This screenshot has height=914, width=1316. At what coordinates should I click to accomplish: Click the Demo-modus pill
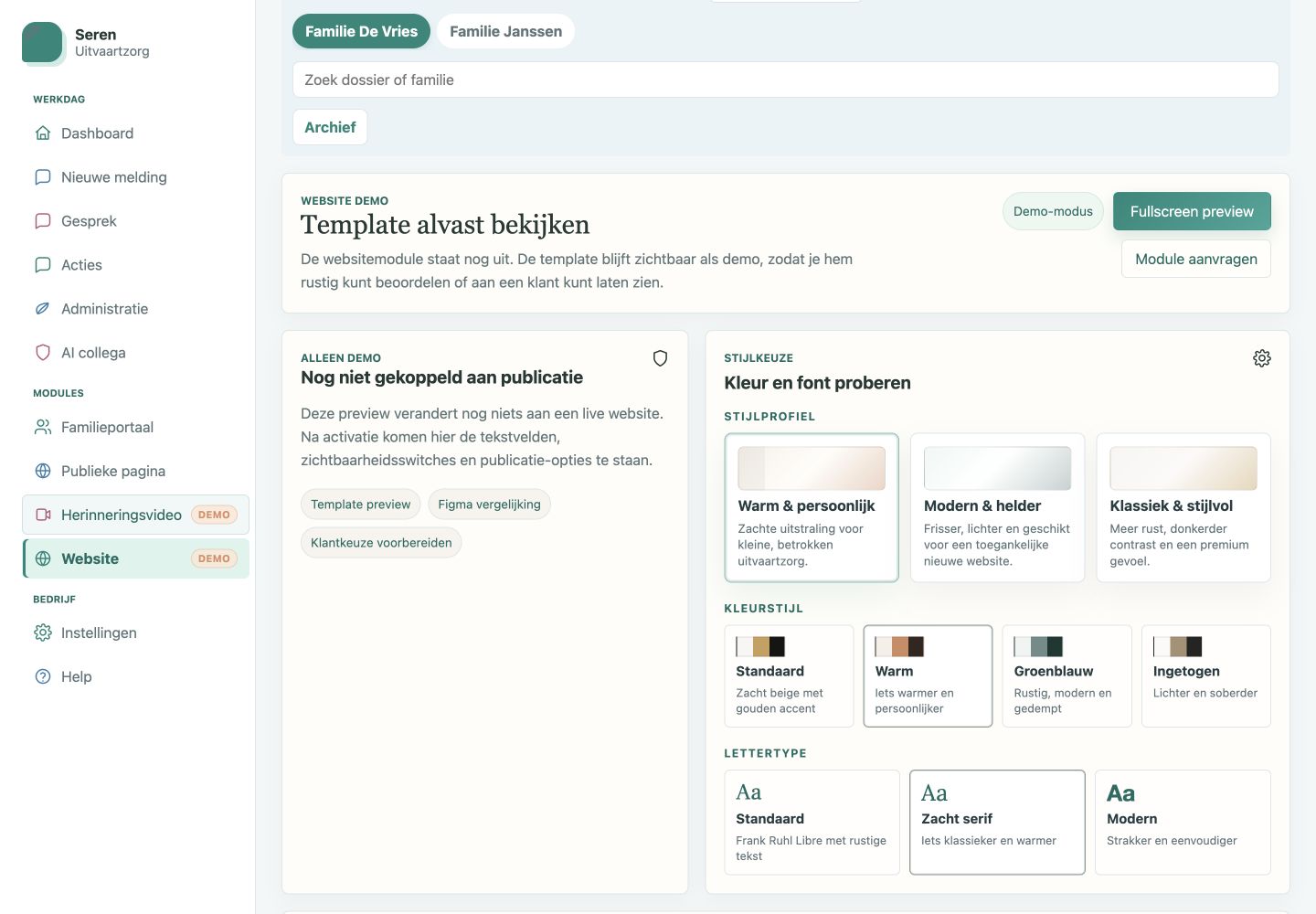point(1053,211)
